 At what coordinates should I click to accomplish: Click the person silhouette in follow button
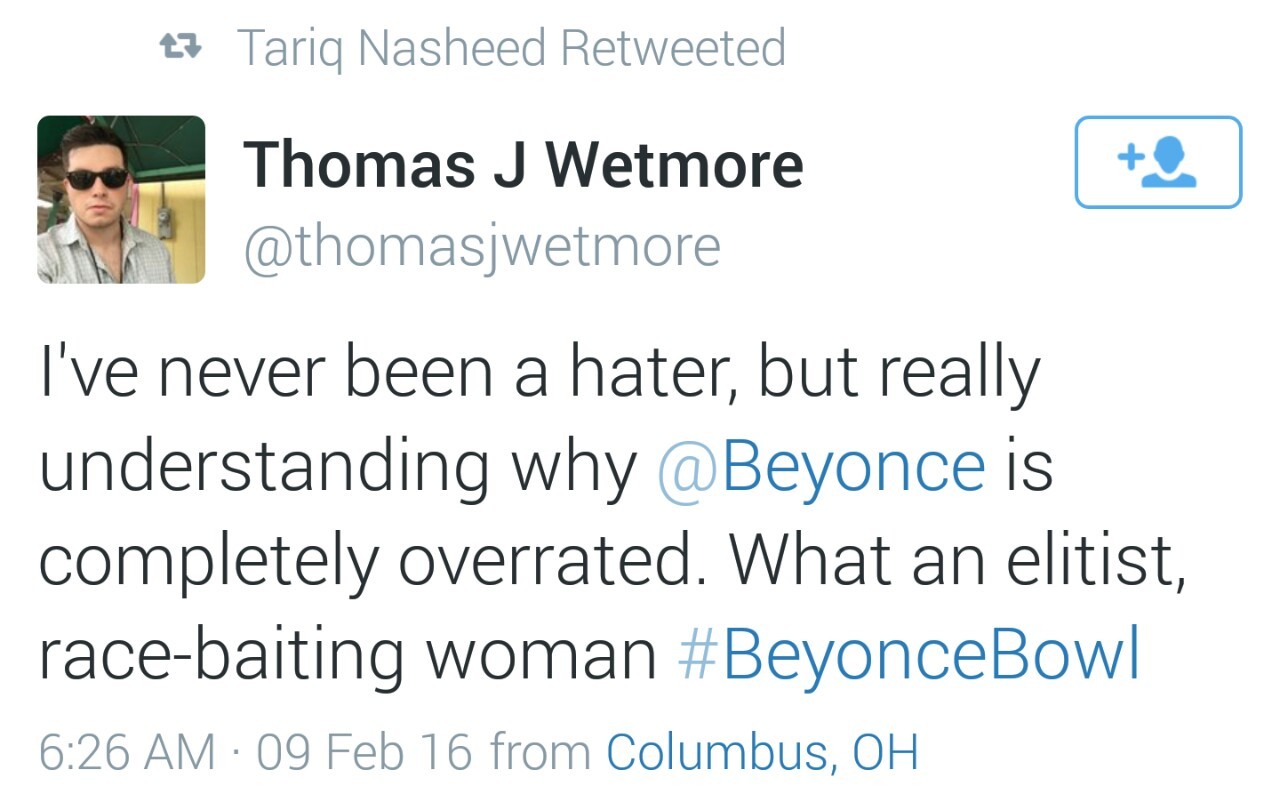pyautogui.click(x=1171, y=164)
